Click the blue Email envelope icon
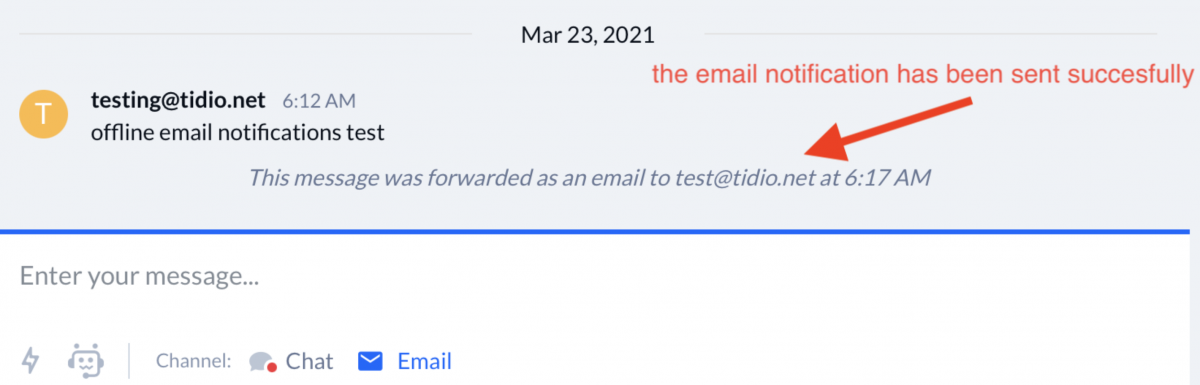This screenshot has width=1200, height=385. 371,361
